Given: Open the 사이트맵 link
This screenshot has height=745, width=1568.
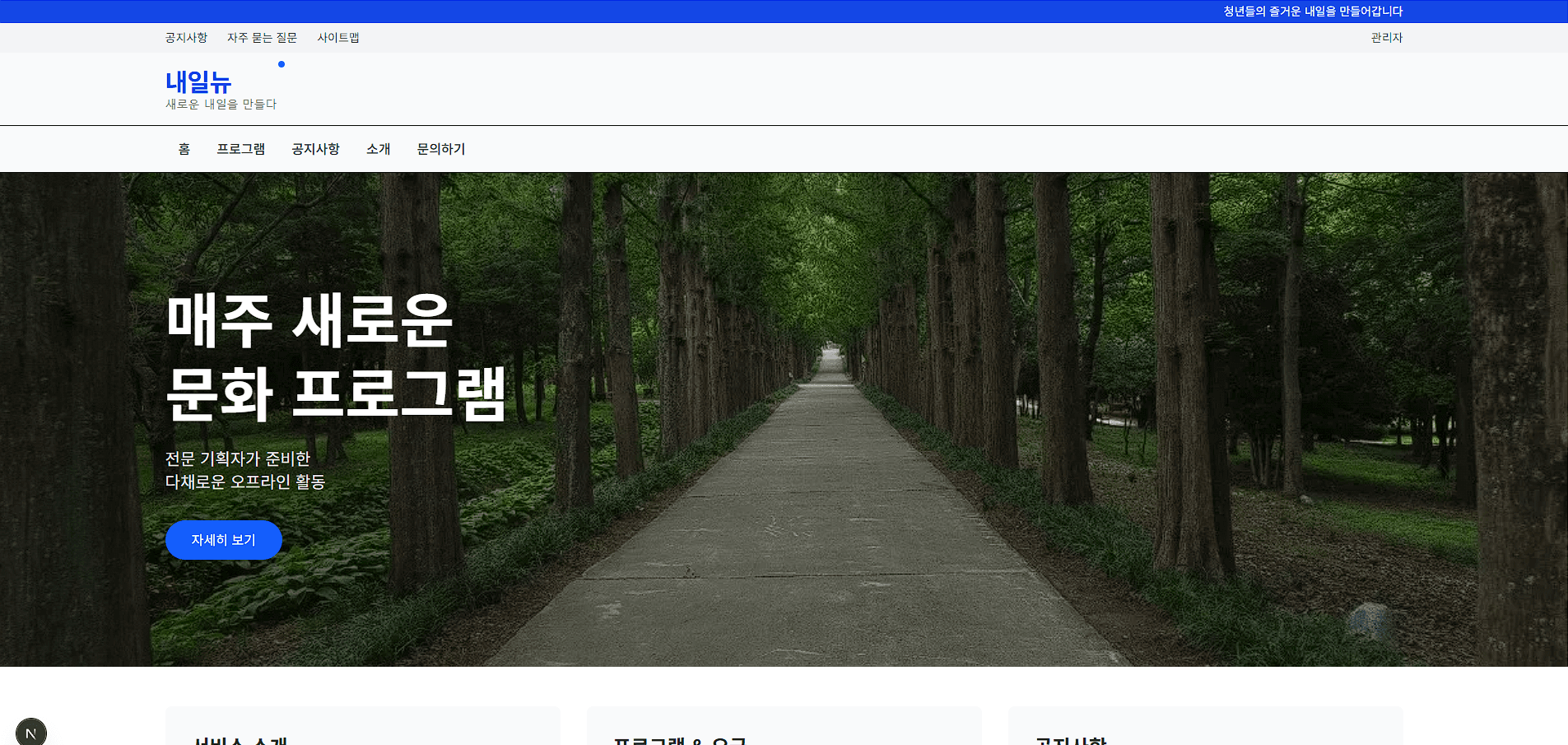Looking at the screenshot, I should (337, 37).
